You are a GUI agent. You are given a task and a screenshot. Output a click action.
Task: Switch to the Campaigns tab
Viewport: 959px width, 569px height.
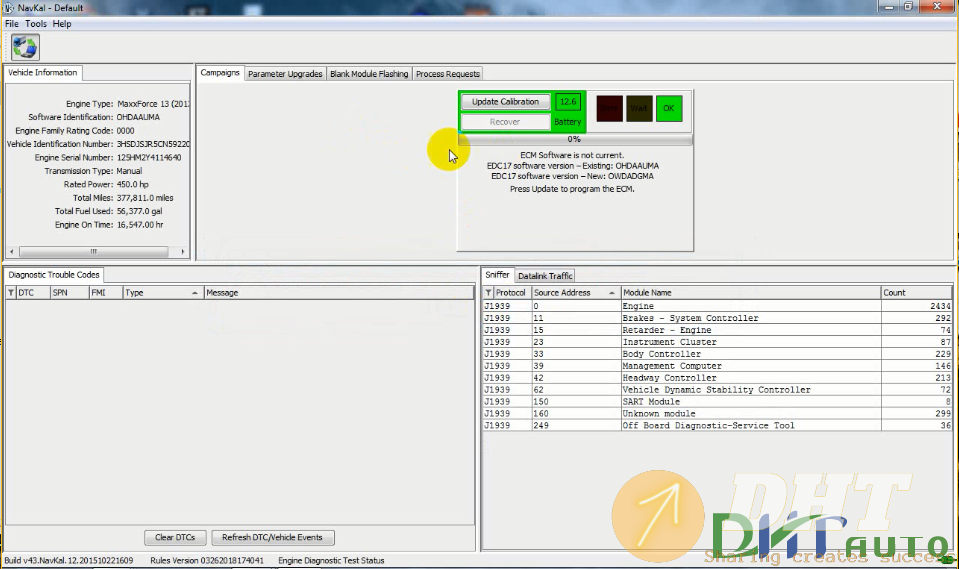[220, 73]
